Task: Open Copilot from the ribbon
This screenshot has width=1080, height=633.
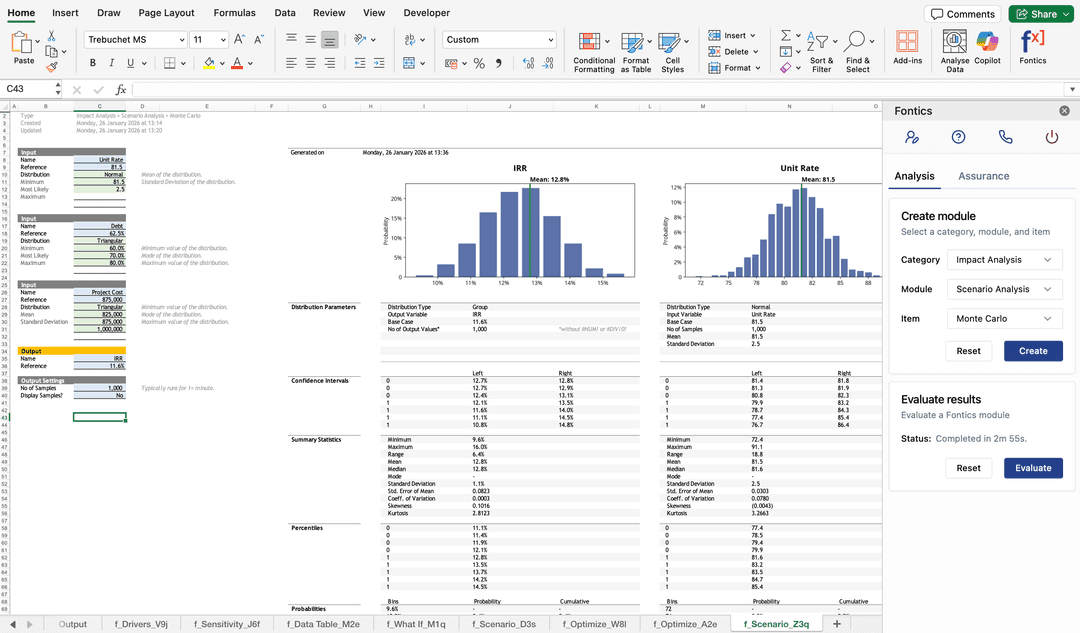Action: pos(987,48)
